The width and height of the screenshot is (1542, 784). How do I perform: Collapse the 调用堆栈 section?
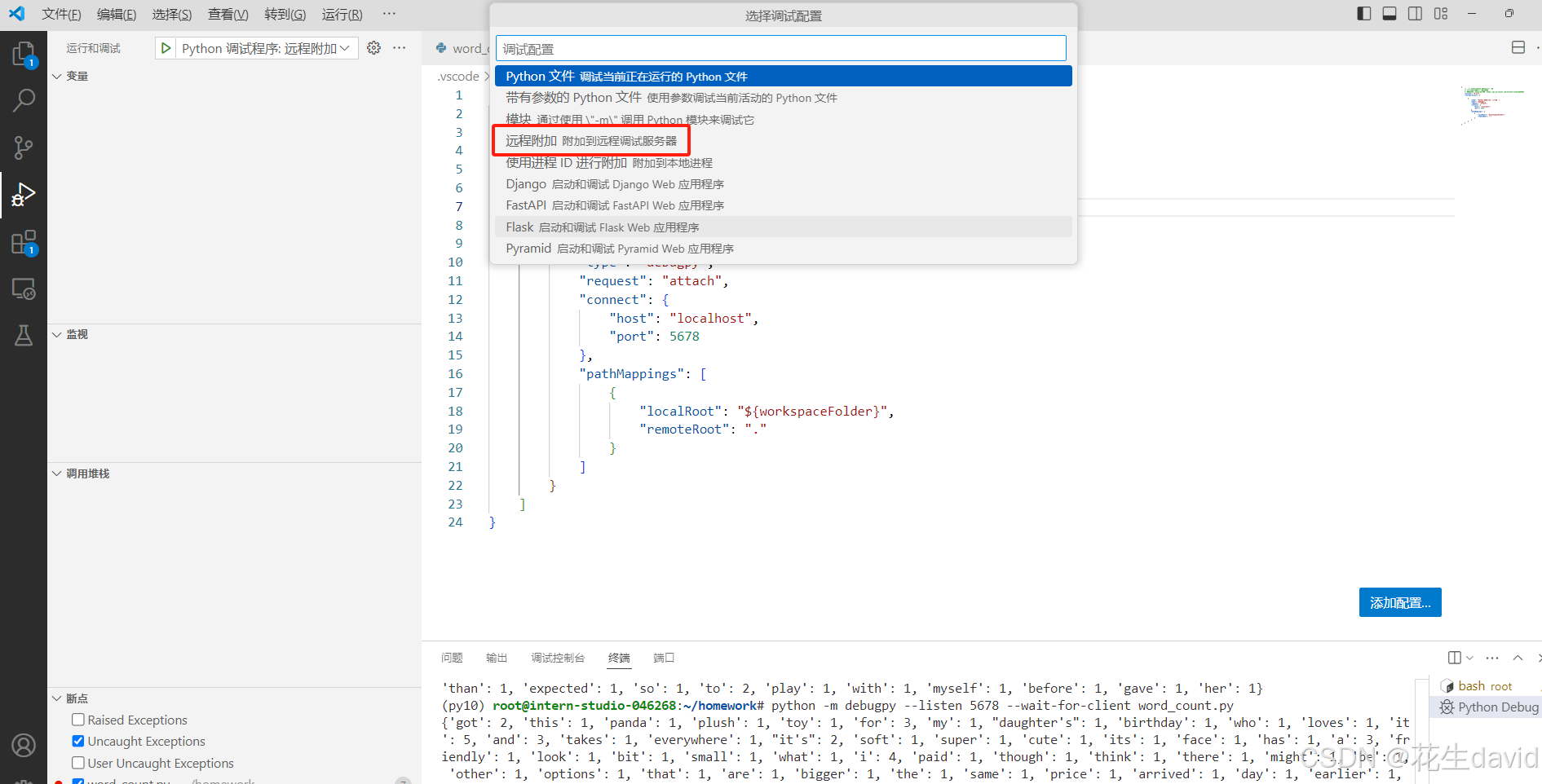(57, 473)
